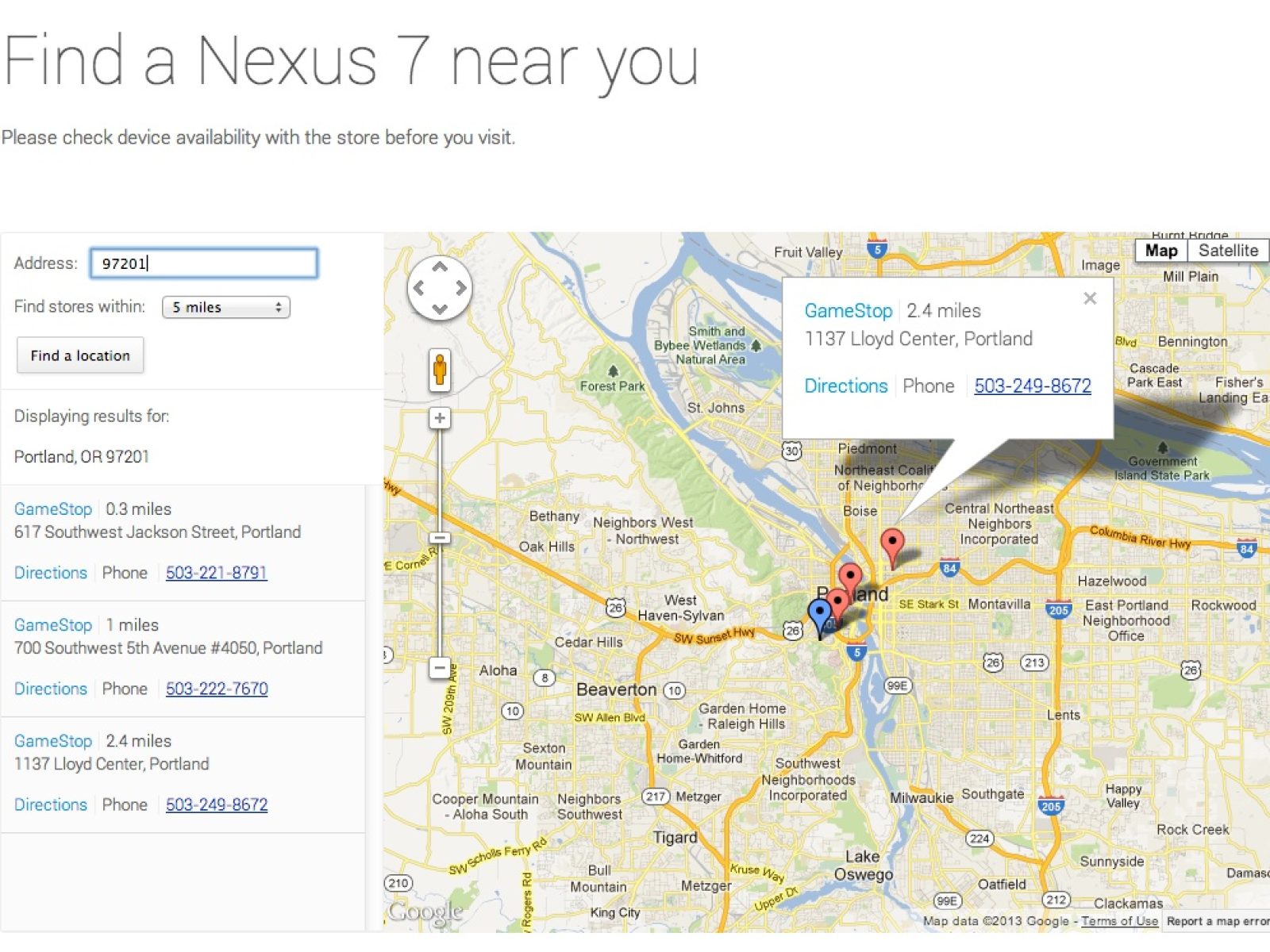Call 503-221-8791 phone link
Image resolution: width=1270 pixels, height=952 pixels.
tap(217, 573)
